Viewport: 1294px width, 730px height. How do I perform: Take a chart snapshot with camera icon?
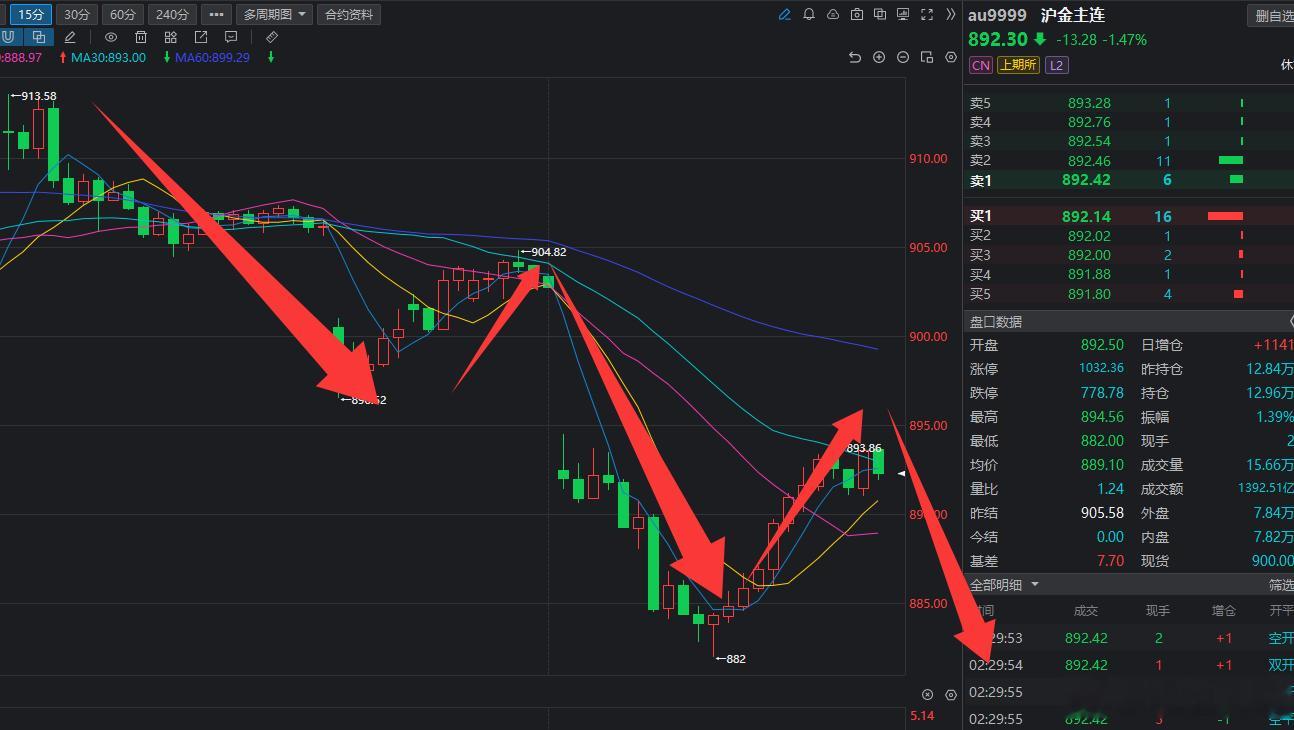(857, 14)
